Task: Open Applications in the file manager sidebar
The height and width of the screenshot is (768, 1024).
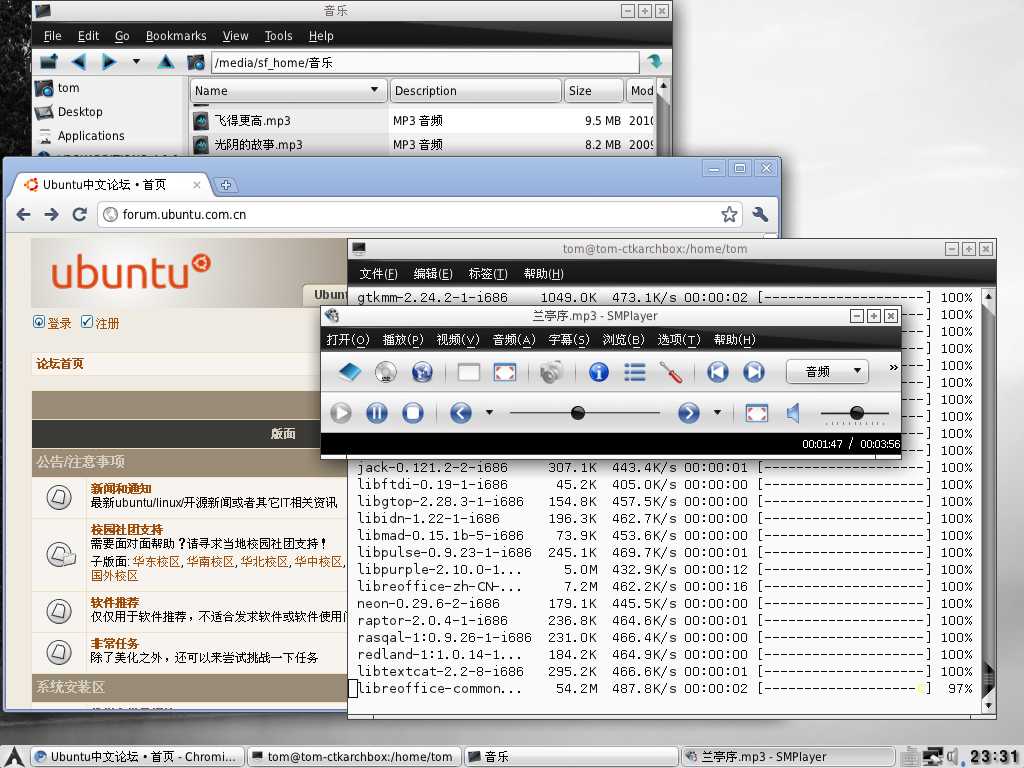Action: click(91, 136)
